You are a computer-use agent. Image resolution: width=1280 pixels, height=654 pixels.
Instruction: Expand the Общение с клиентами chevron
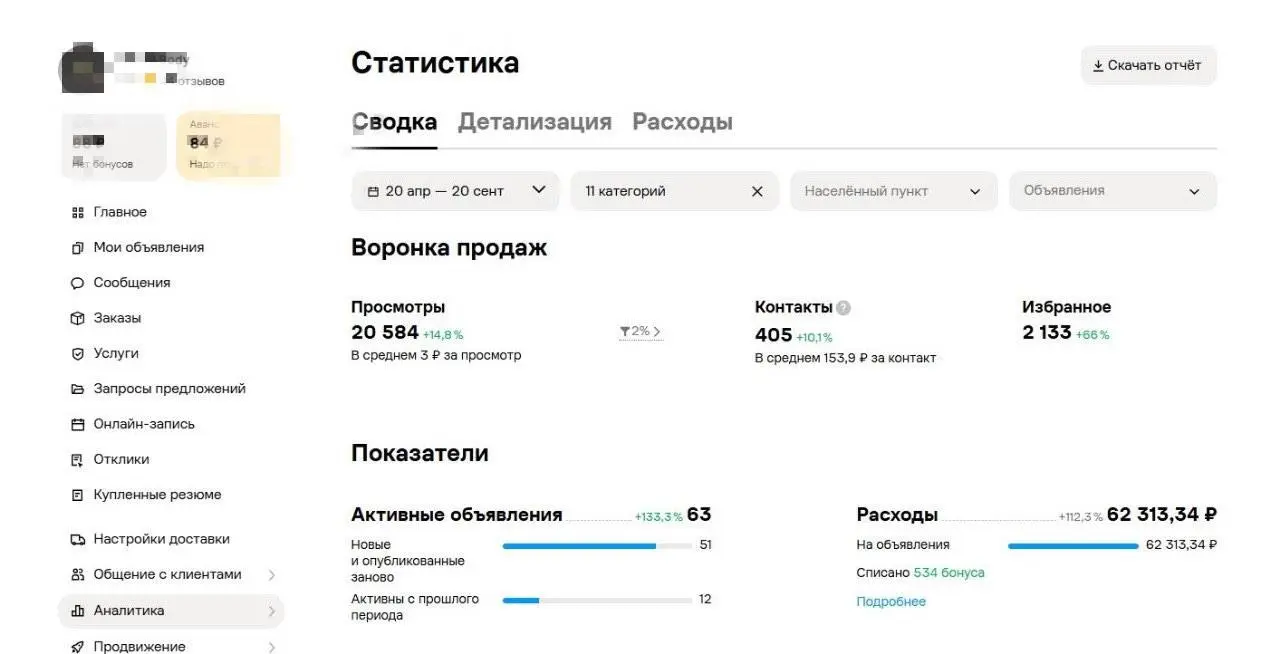click(x=271, y=575)
